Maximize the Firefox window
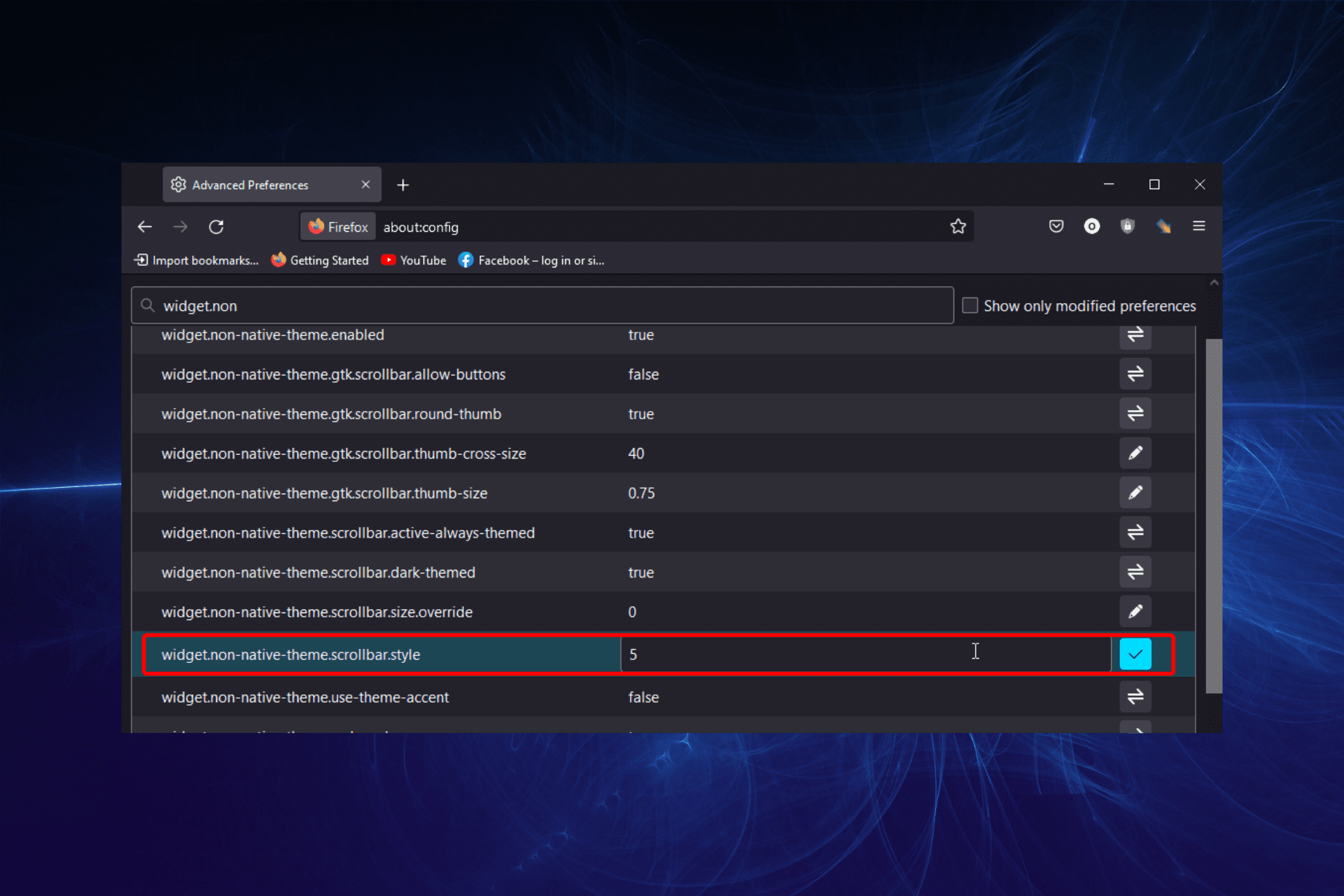The height and width of the screenshot is (896, 1344). coord(1154,184)
